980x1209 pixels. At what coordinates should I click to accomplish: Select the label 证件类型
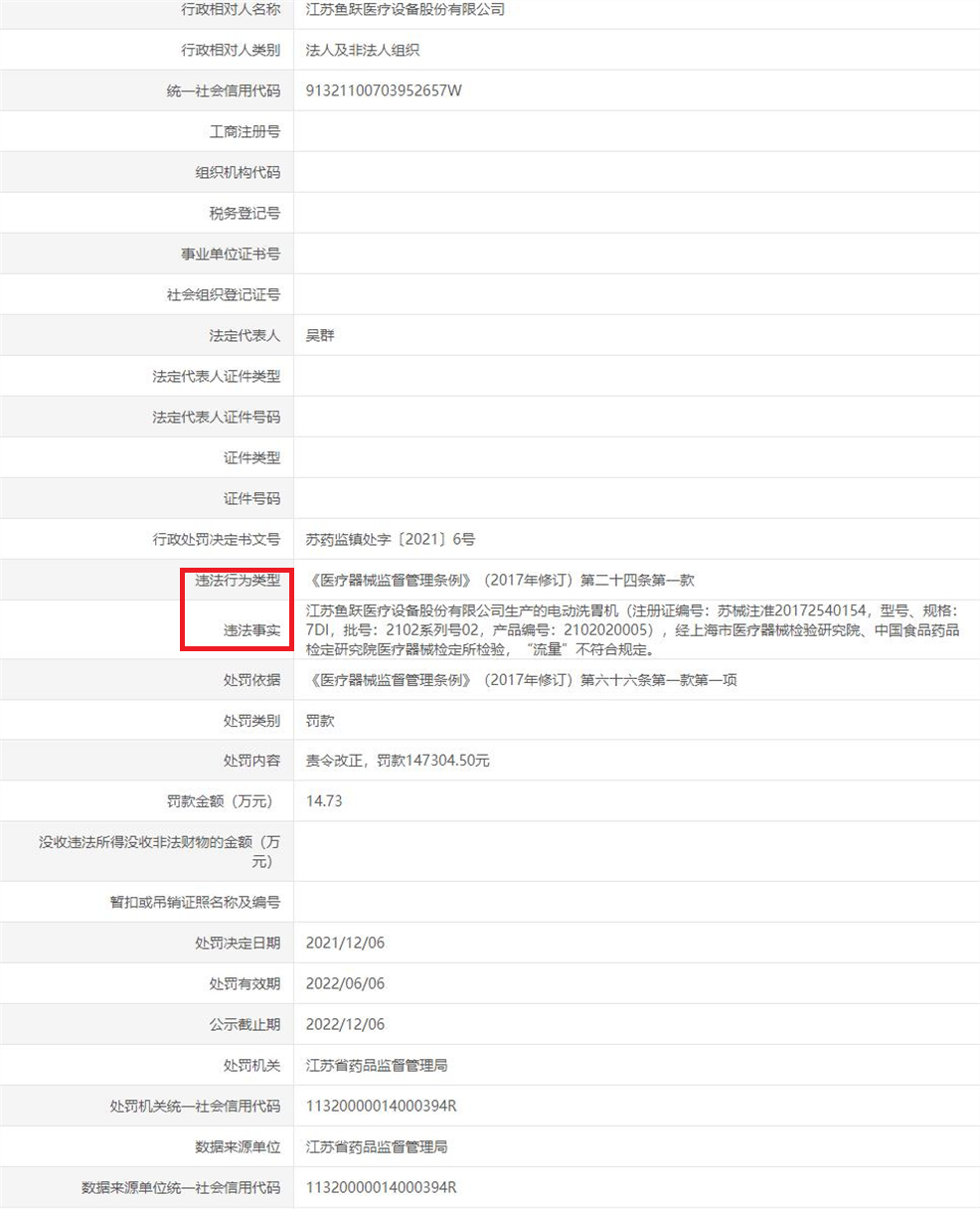(x=251, y=457)
